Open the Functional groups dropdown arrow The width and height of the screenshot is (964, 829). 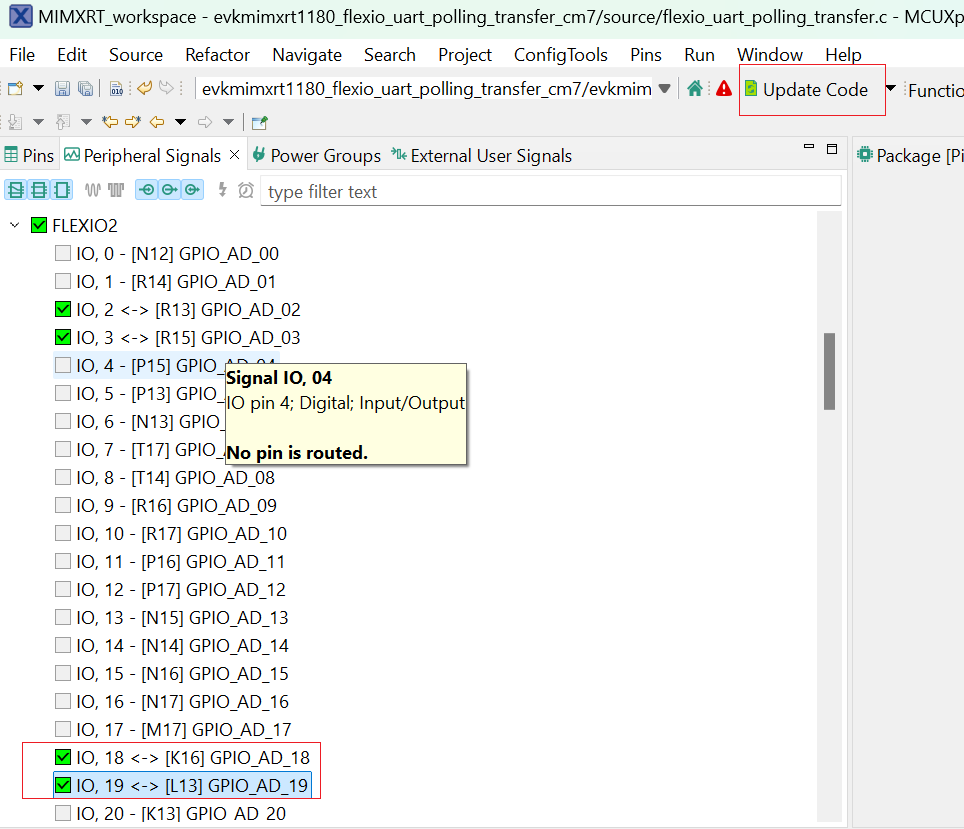(890, 88)
